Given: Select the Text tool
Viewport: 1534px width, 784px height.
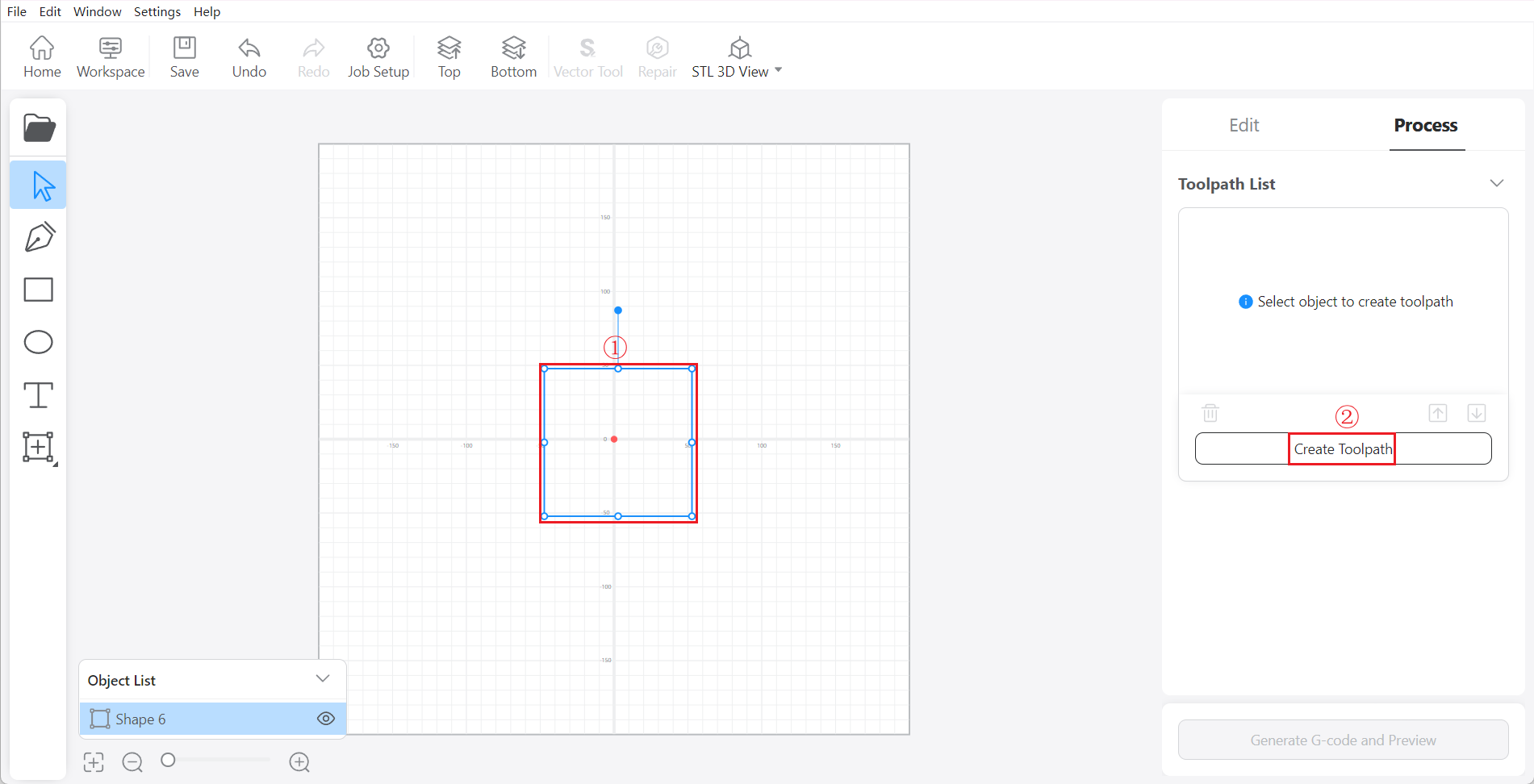Looking at the screenshot, I should pos(39,395).
